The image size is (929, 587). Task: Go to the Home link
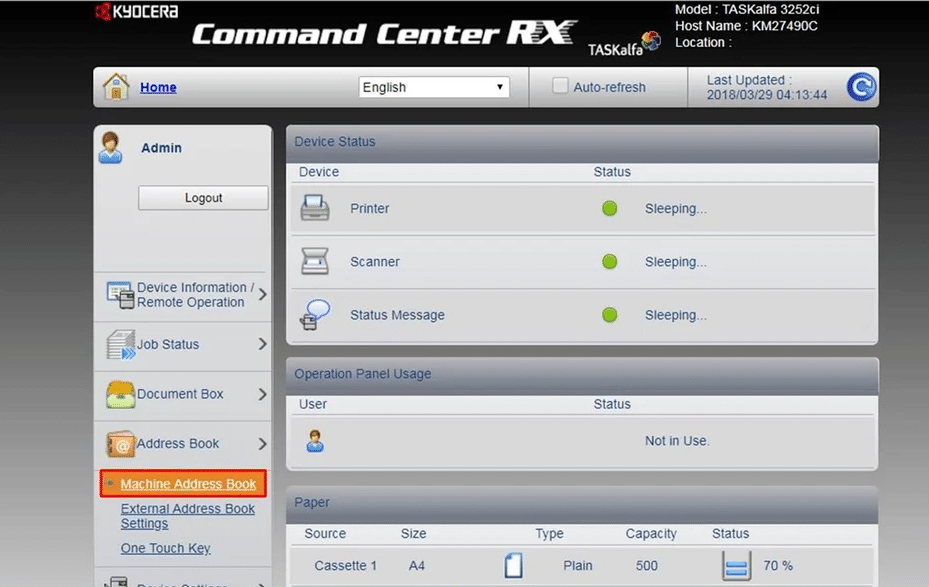[158, 87]
